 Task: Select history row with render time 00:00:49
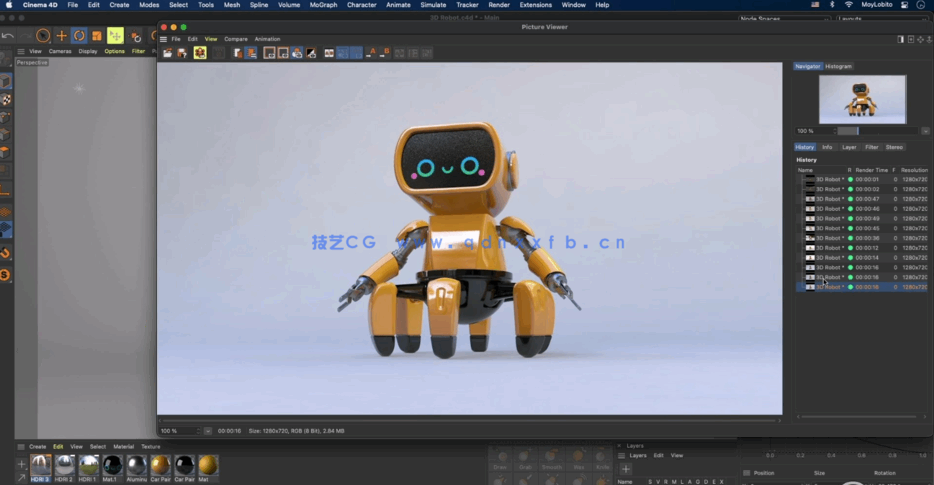click(x=862, y=219)
